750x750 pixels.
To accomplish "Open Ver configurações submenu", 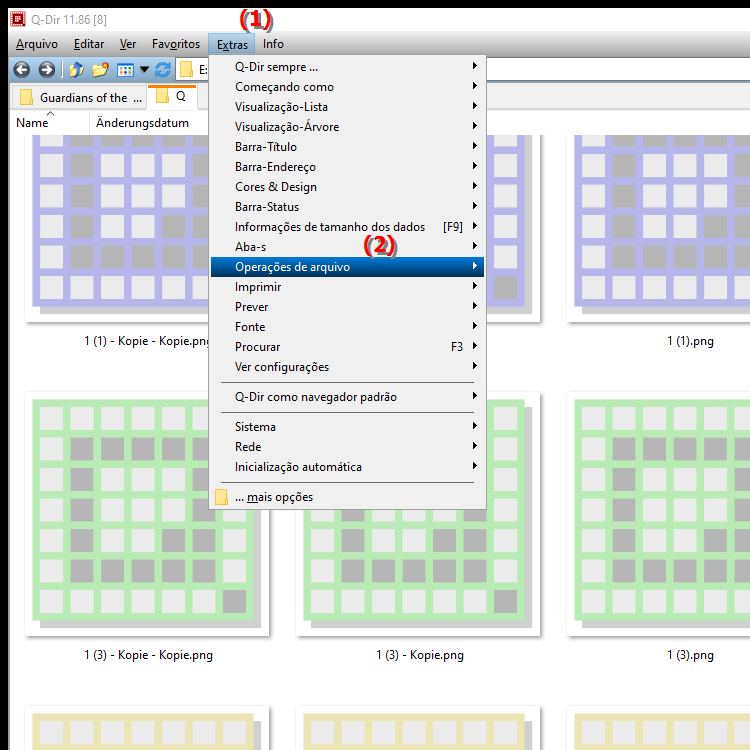I will tap(347, 367).
